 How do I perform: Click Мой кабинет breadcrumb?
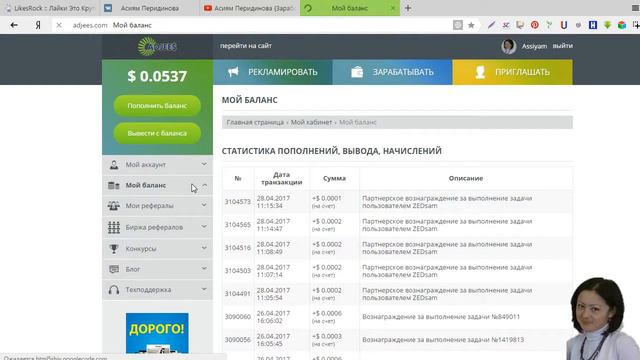pyautogui.click(x=311, y=122)
